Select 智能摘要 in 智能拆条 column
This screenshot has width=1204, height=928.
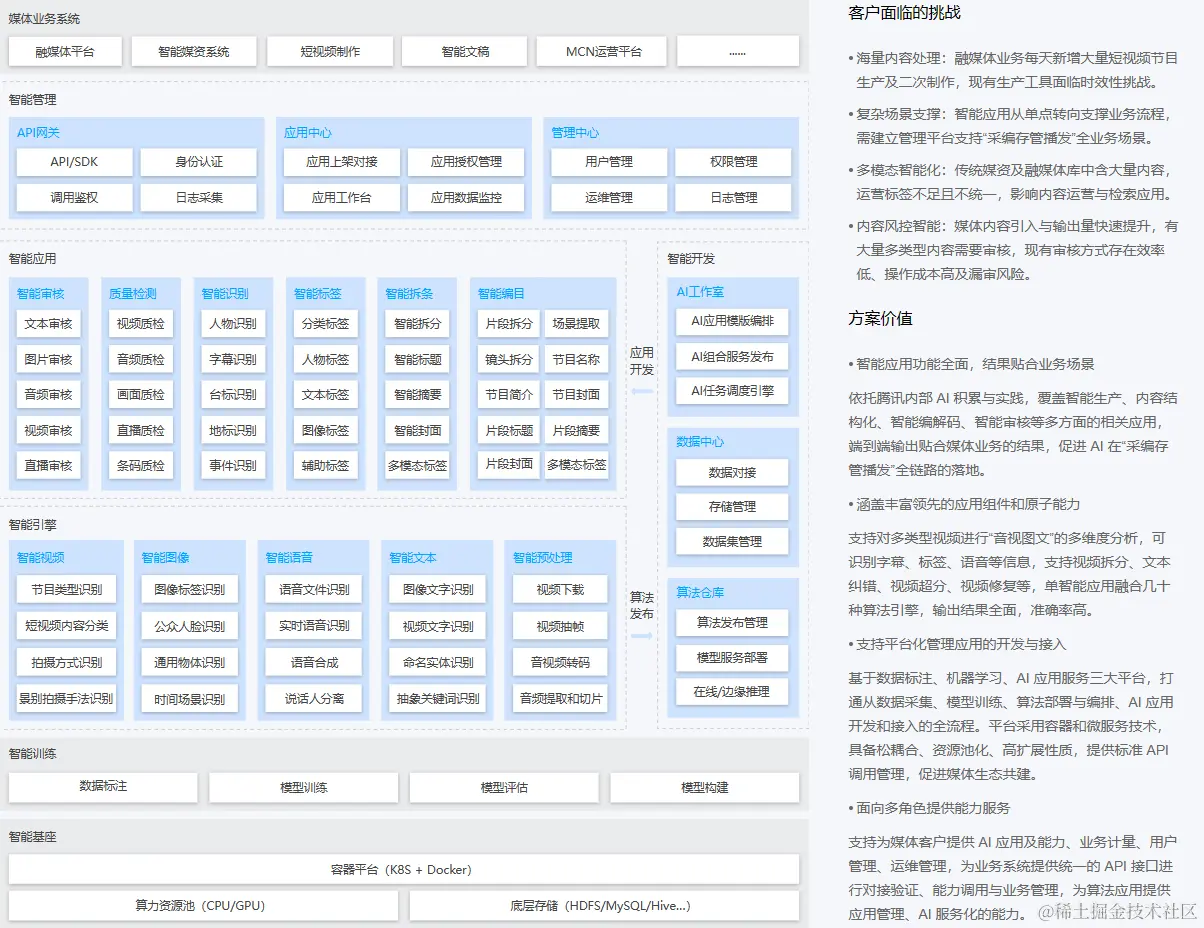(418, 394)
